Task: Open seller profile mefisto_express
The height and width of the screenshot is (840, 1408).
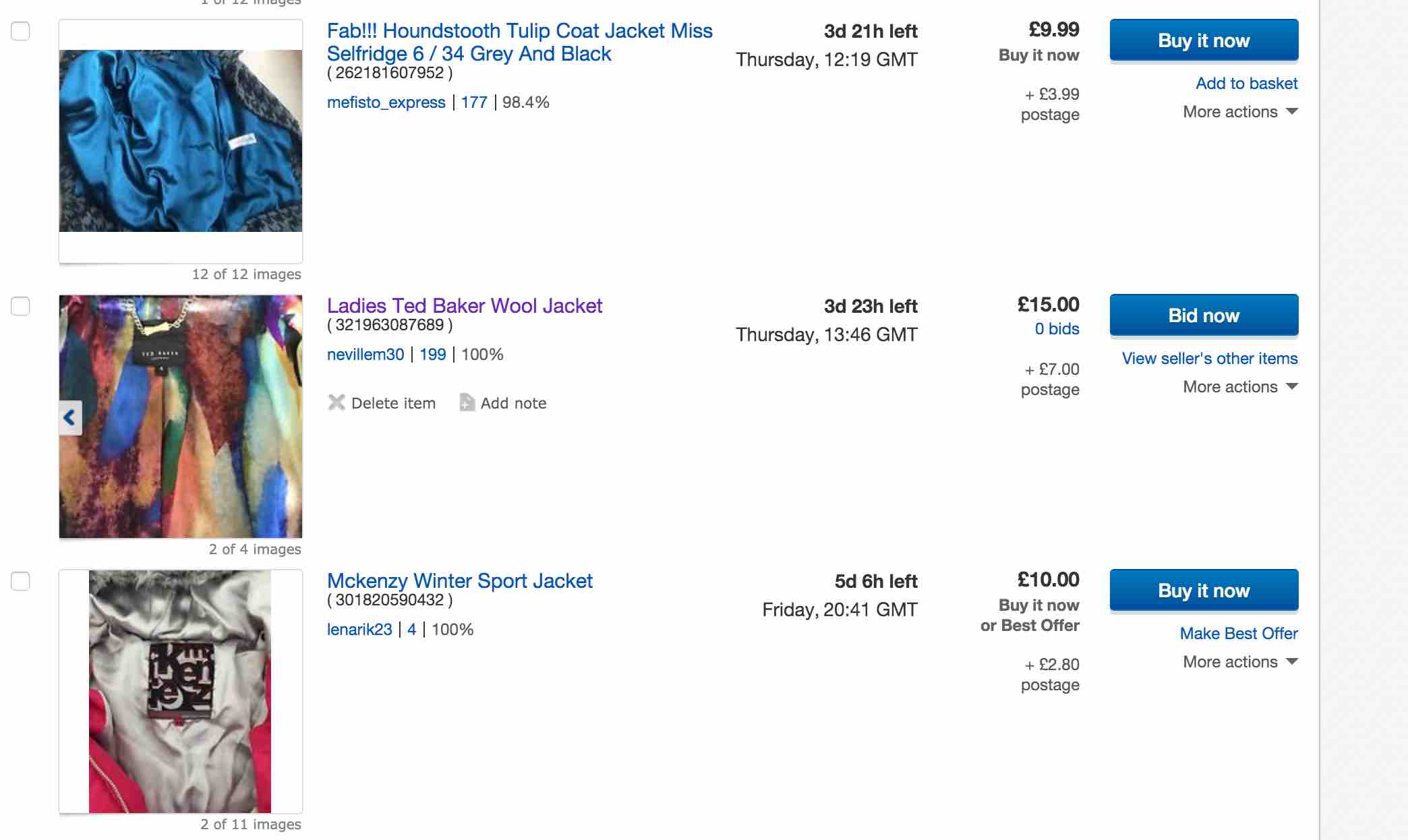Action: (x=386, y=102)
